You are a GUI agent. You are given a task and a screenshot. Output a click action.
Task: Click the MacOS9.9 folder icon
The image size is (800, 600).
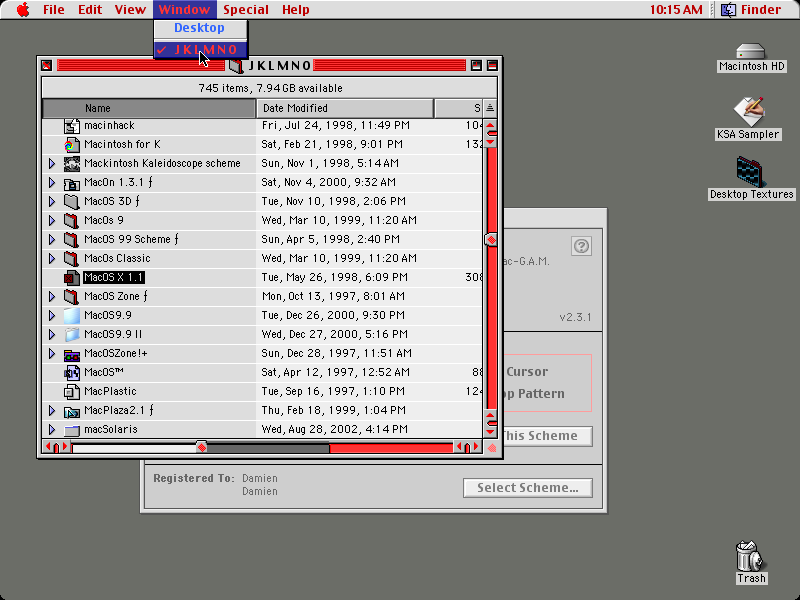point(71,315)
